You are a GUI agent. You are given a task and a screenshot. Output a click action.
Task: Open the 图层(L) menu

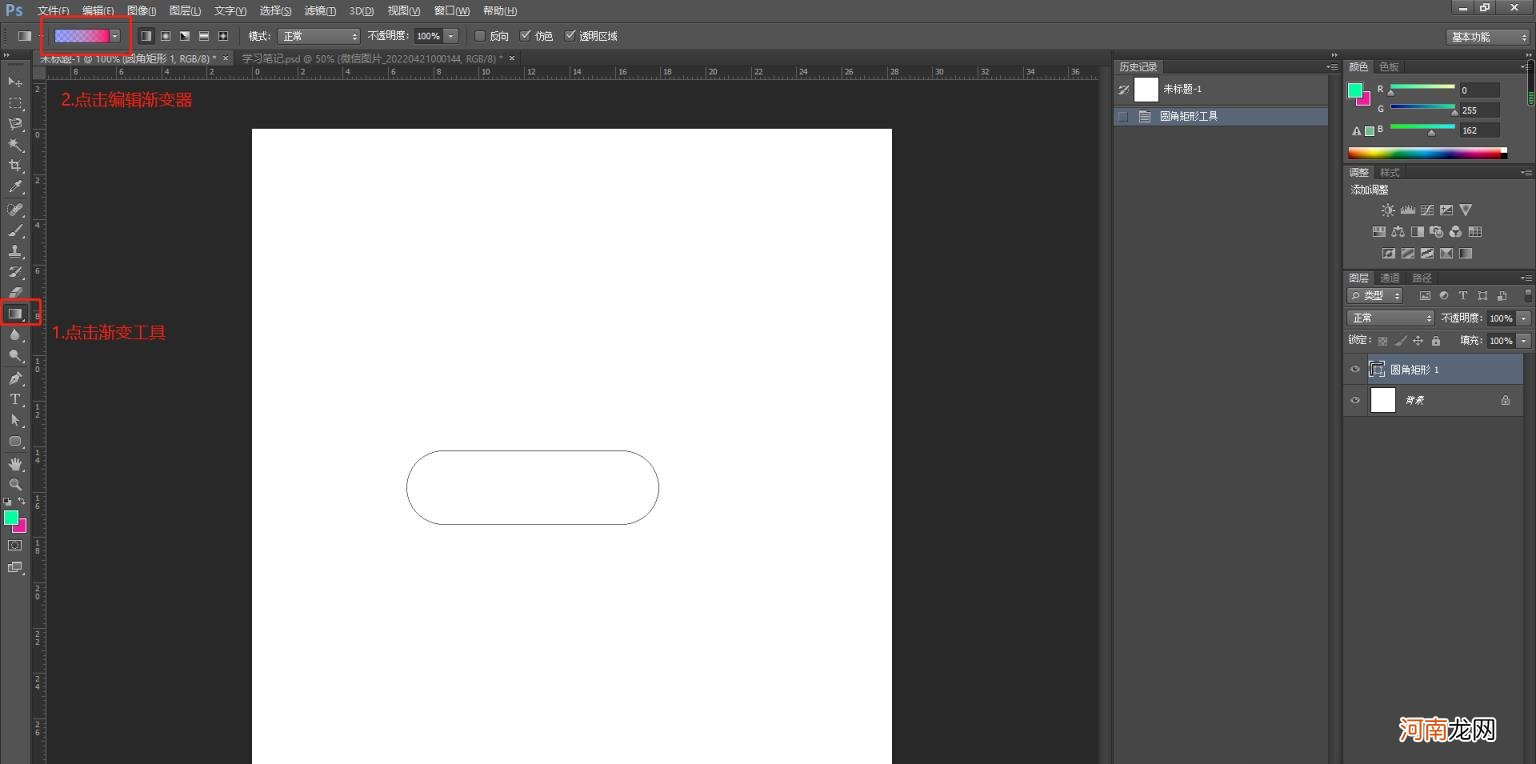185,11
